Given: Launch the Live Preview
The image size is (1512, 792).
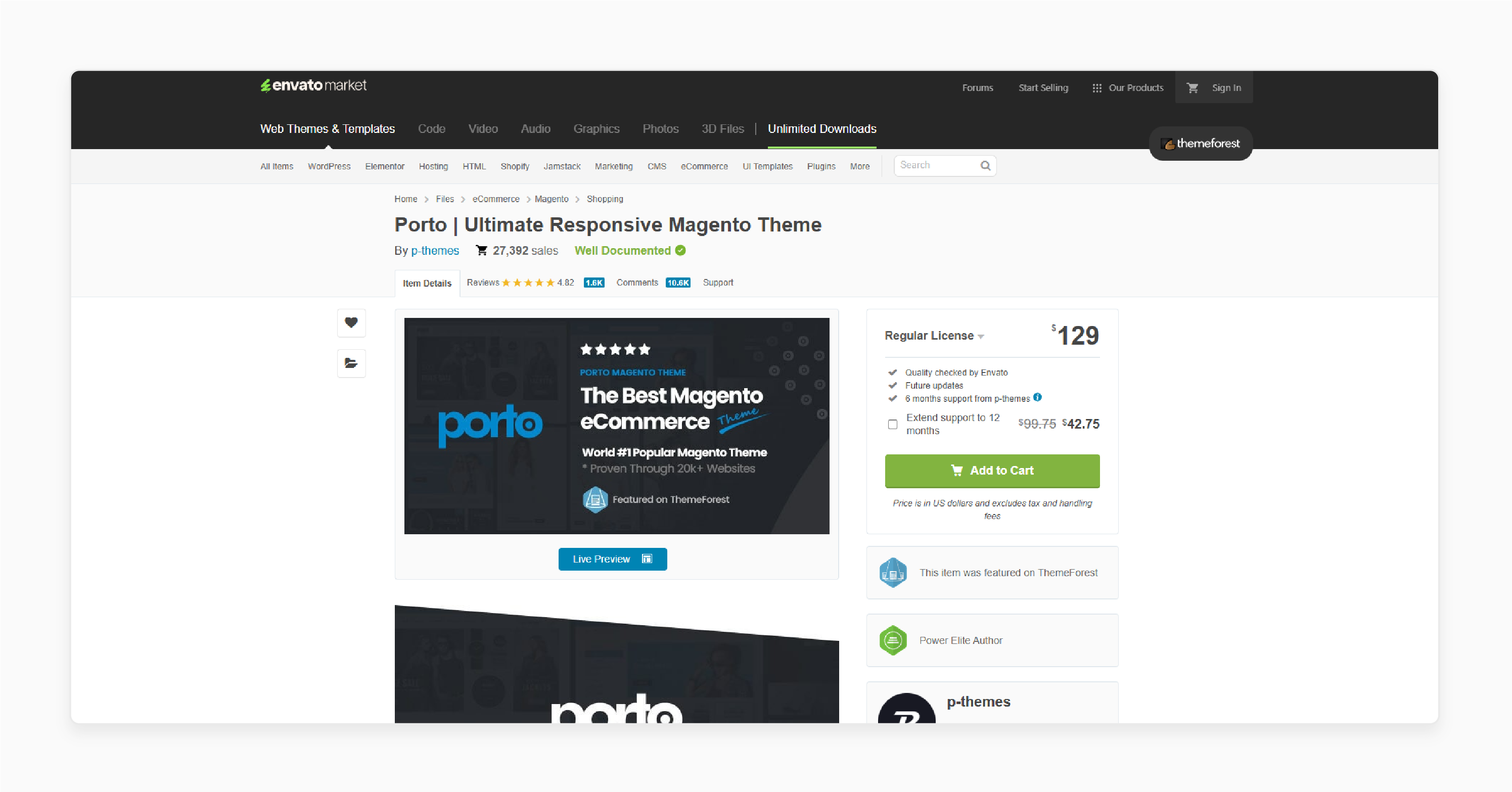Looking at the screenshot, I should (612, 559).
